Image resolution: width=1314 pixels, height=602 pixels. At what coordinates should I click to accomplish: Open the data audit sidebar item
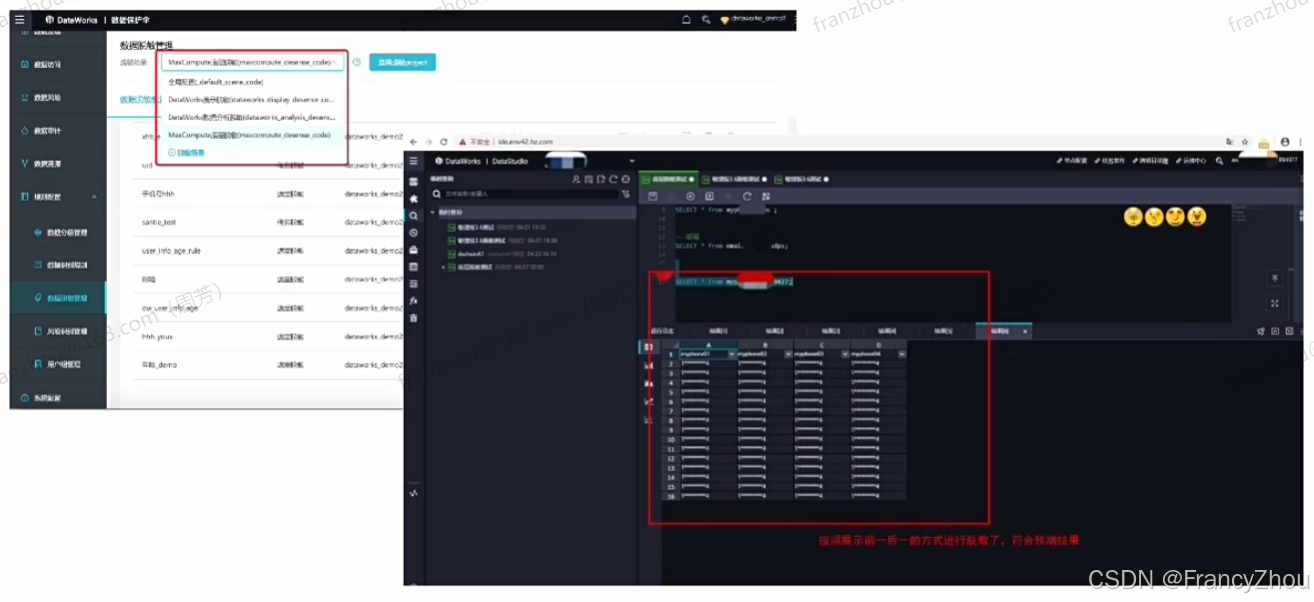click(x=58, y=130)
